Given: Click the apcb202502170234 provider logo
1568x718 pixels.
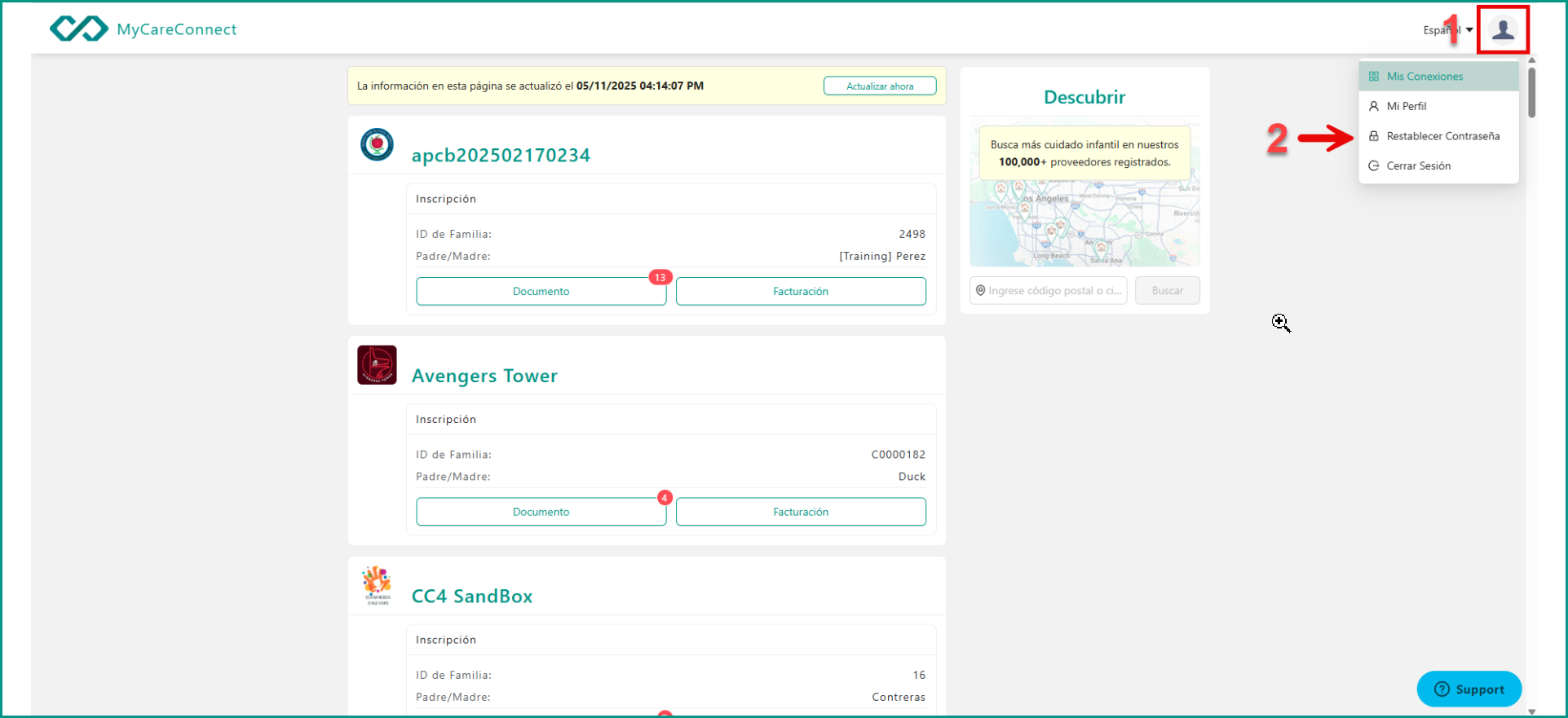Looking at the screenshot, I should 377,145.
